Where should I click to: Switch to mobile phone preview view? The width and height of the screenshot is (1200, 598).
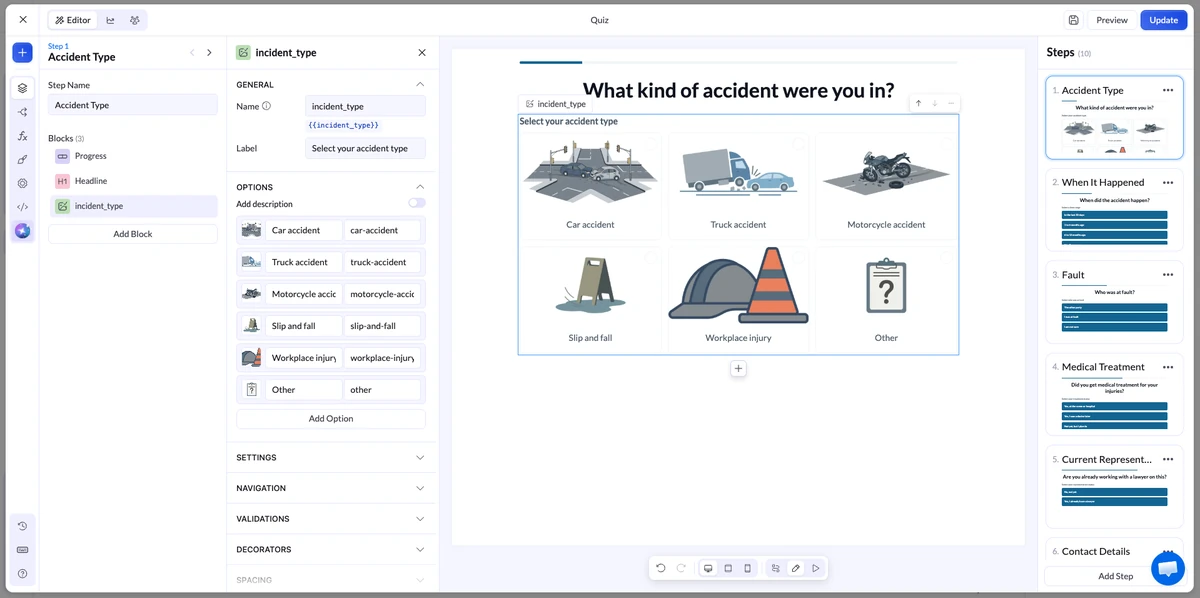point(747,568)
